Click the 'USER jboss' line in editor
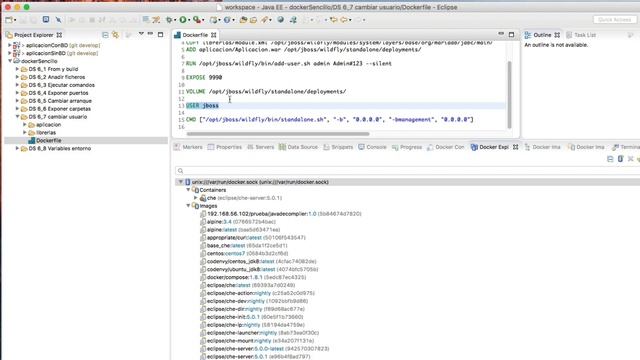 pyautogui.click(x=202, y=106)
